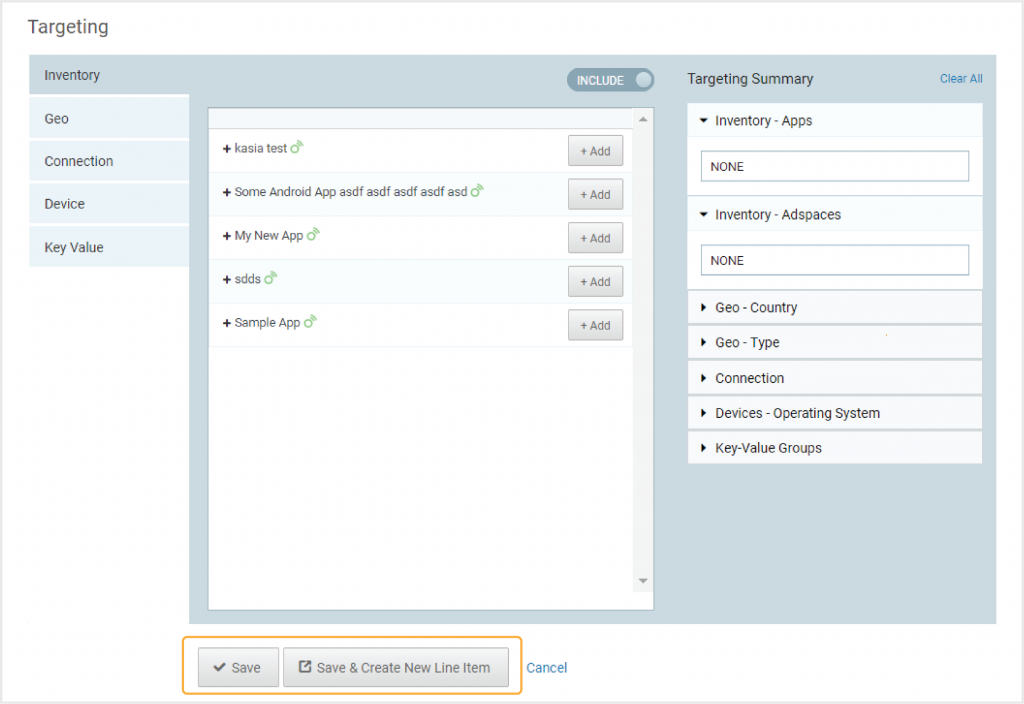This screenshot has height=704, width=1024.
Task: Click the scroll up arrow in app list
Action: 643,120
